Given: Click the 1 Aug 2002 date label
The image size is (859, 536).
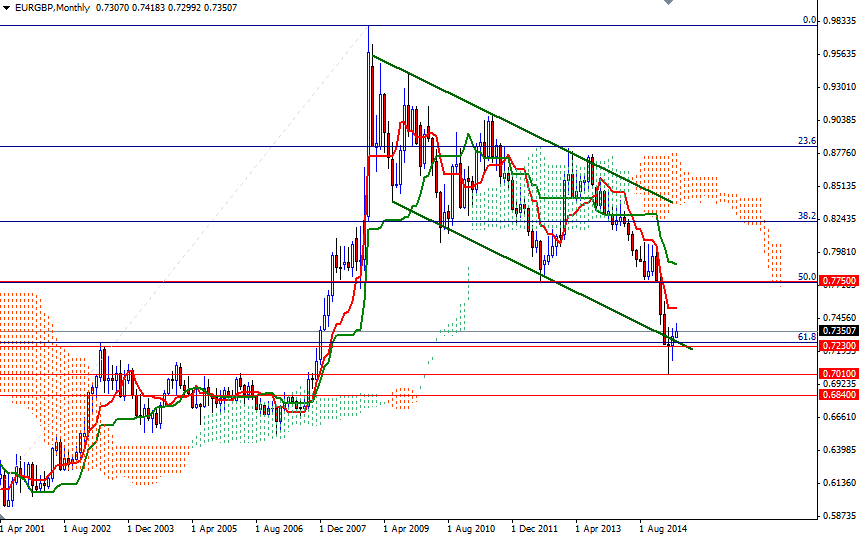Looking at the screenshot, I should (x=87, y=529).
